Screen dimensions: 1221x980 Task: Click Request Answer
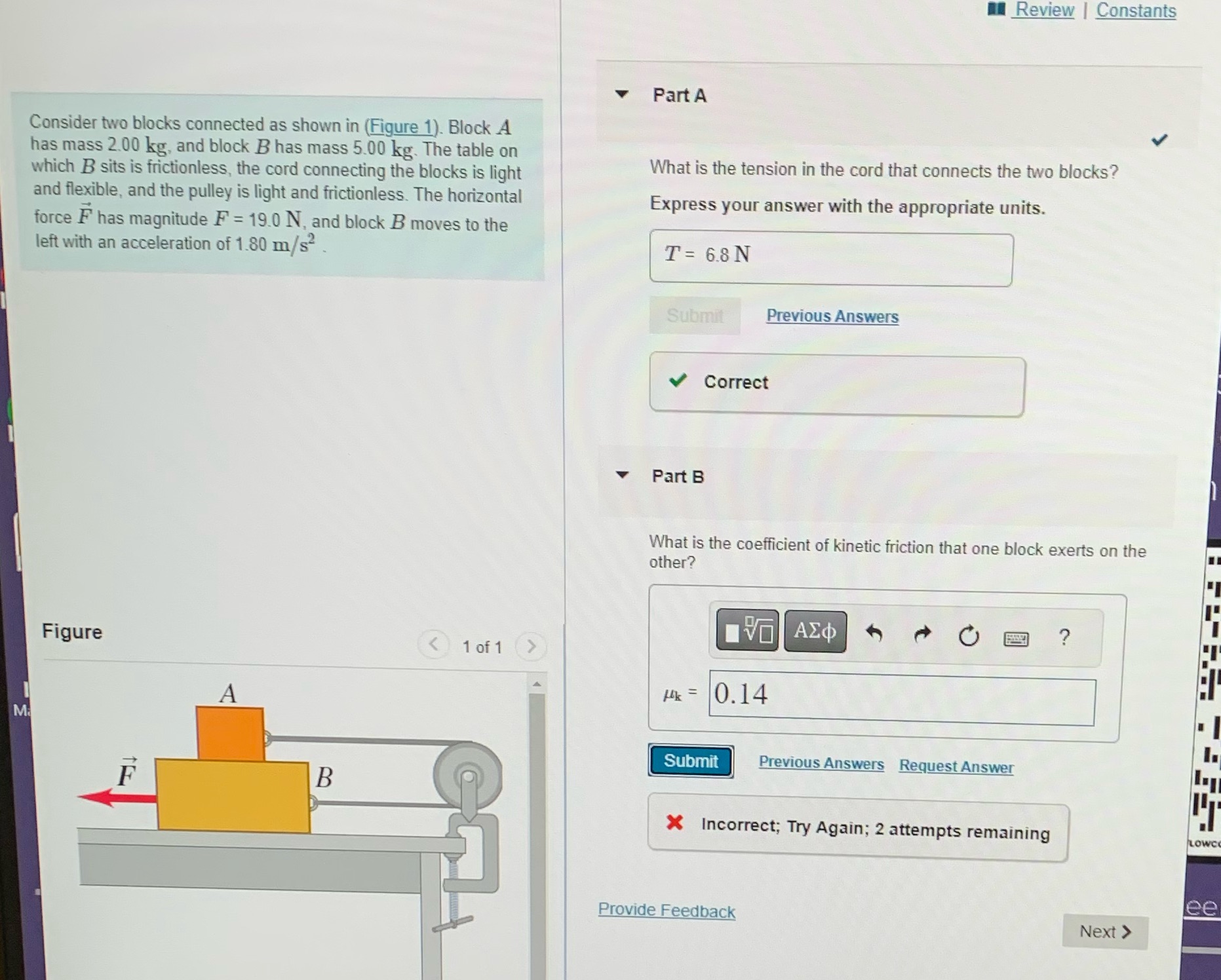[956, 766]
